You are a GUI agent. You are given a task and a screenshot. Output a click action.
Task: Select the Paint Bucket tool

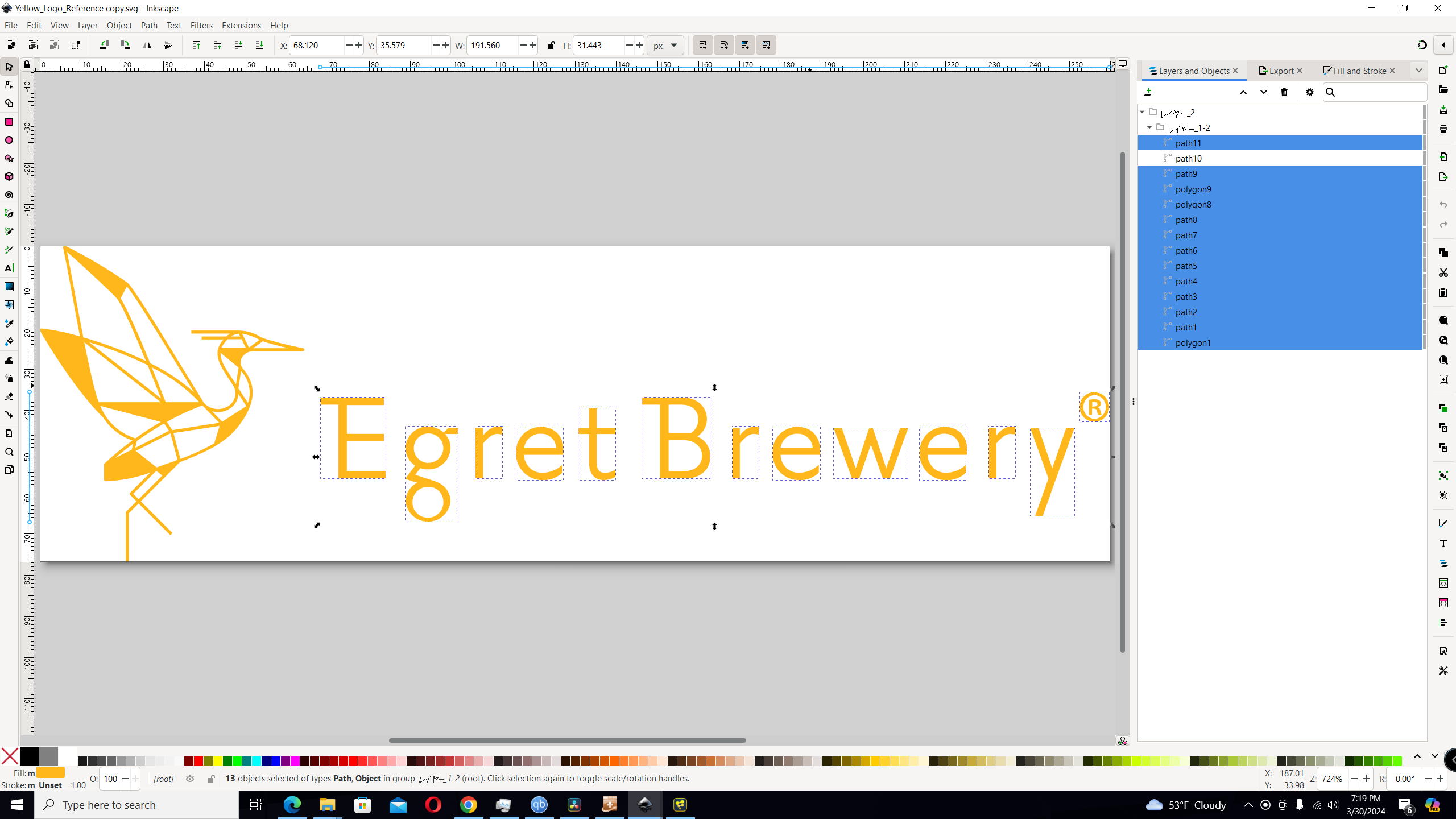point(9,341)
